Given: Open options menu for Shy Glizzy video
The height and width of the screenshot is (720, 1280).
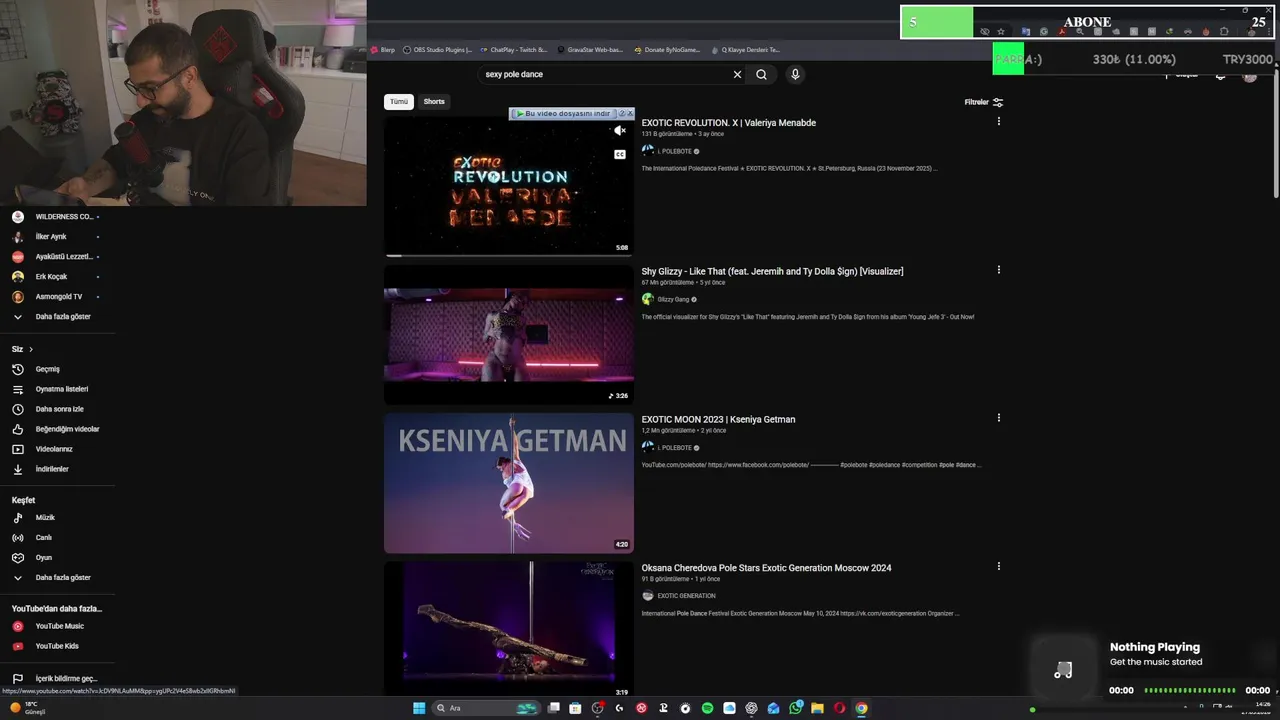Looking at the screenshot, I should click(998, 270).
